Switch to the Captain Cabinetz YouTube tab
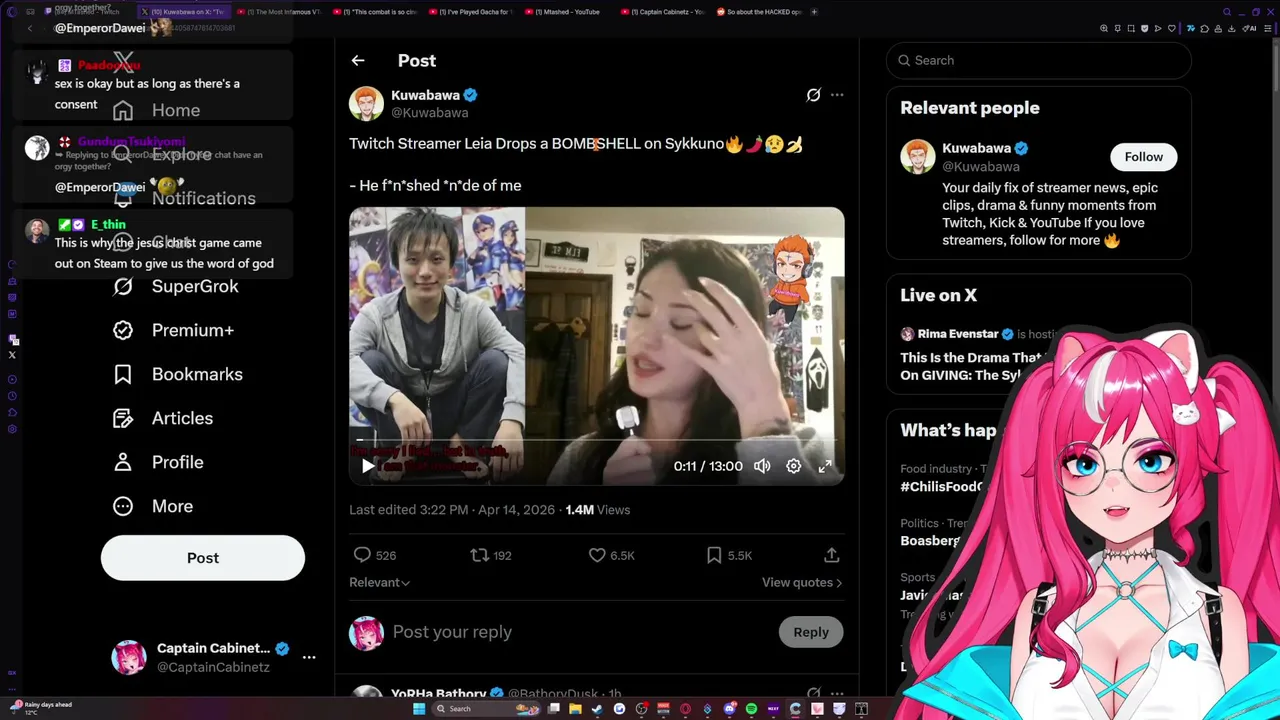The width and height of the screenshot is (1280, 720). coord(662,12)
